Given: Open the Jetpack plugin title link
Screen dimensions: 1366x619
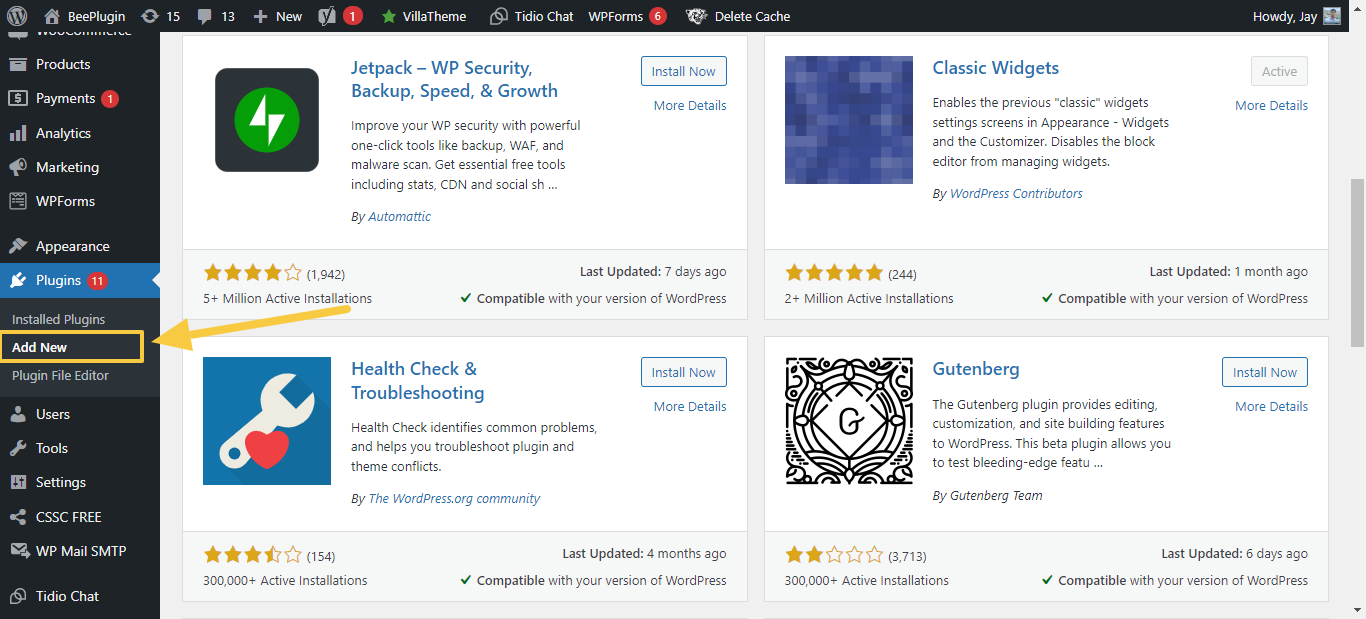Looking at the screenshot, I should 454,79.
